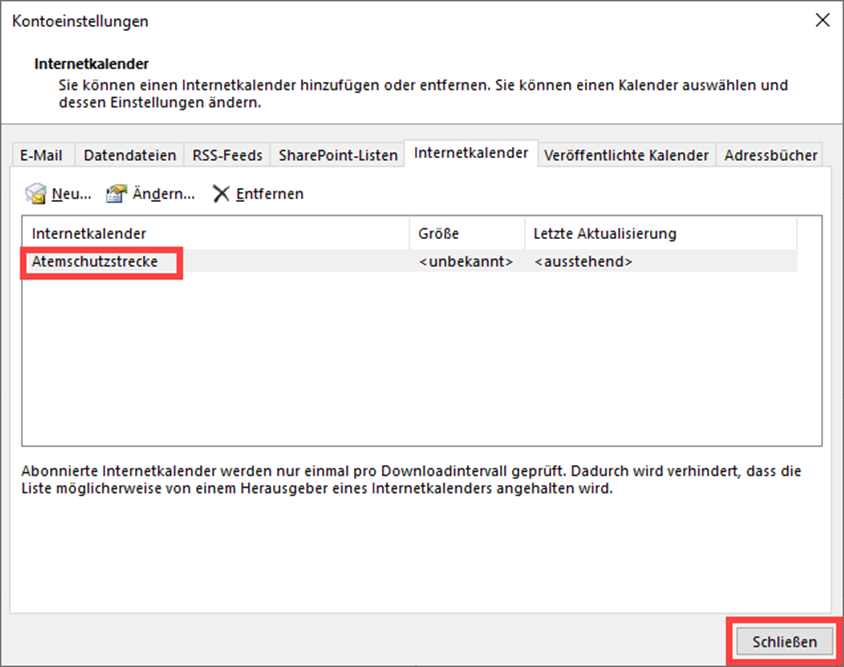This screenshot has width=844, height=667.
Task: Click the Entfernen text label
Action: (270, 194)
